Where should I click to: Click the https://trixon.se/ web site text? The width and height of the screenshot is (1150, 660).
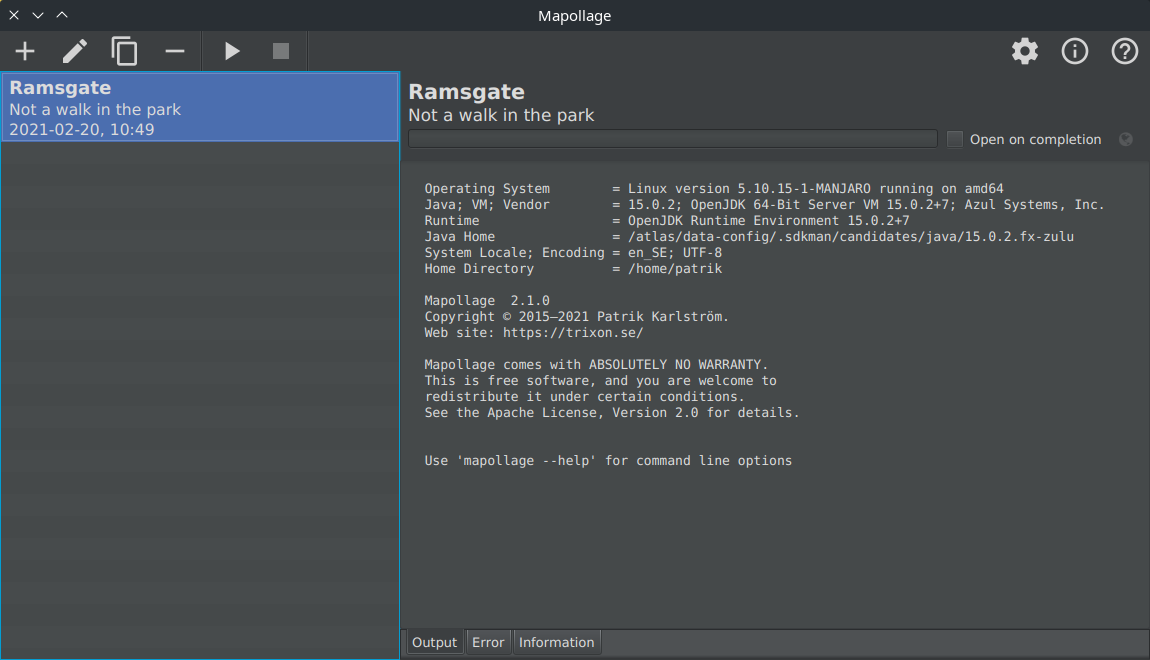pyautogui.click(x=573, y=333)
